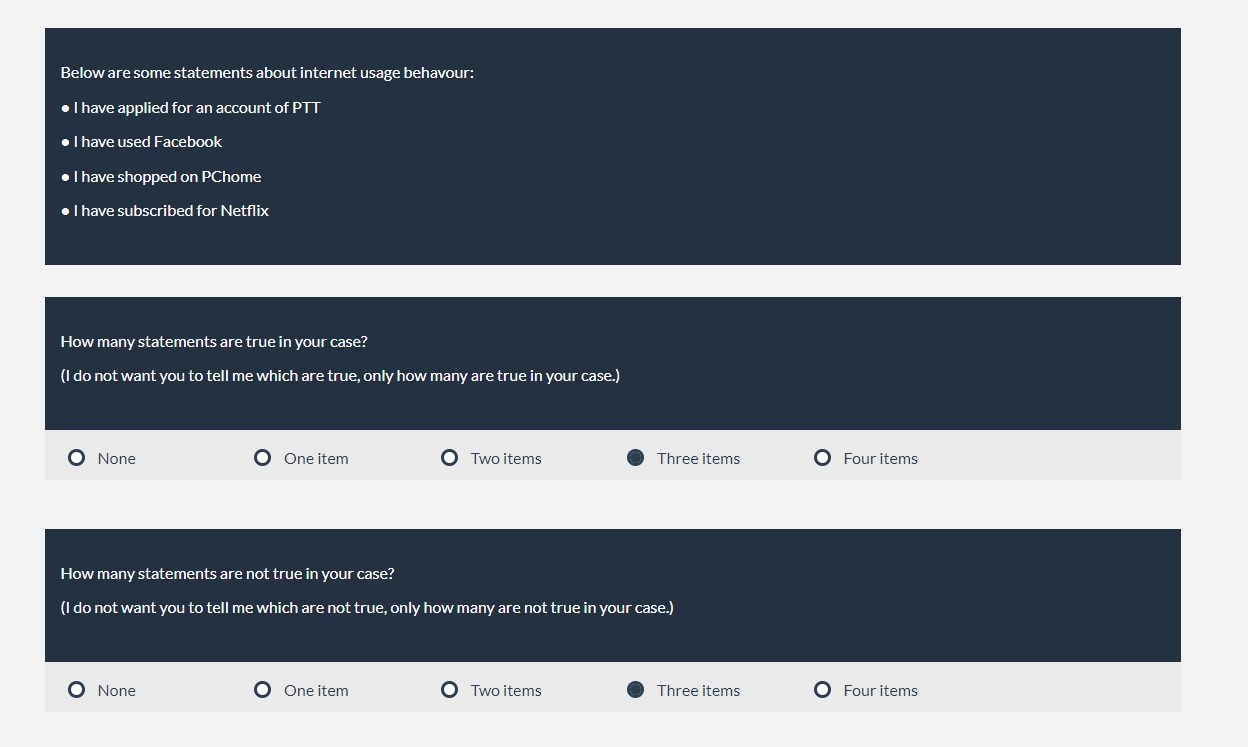Click the 'Below are some statements' heading

point(267,73)
